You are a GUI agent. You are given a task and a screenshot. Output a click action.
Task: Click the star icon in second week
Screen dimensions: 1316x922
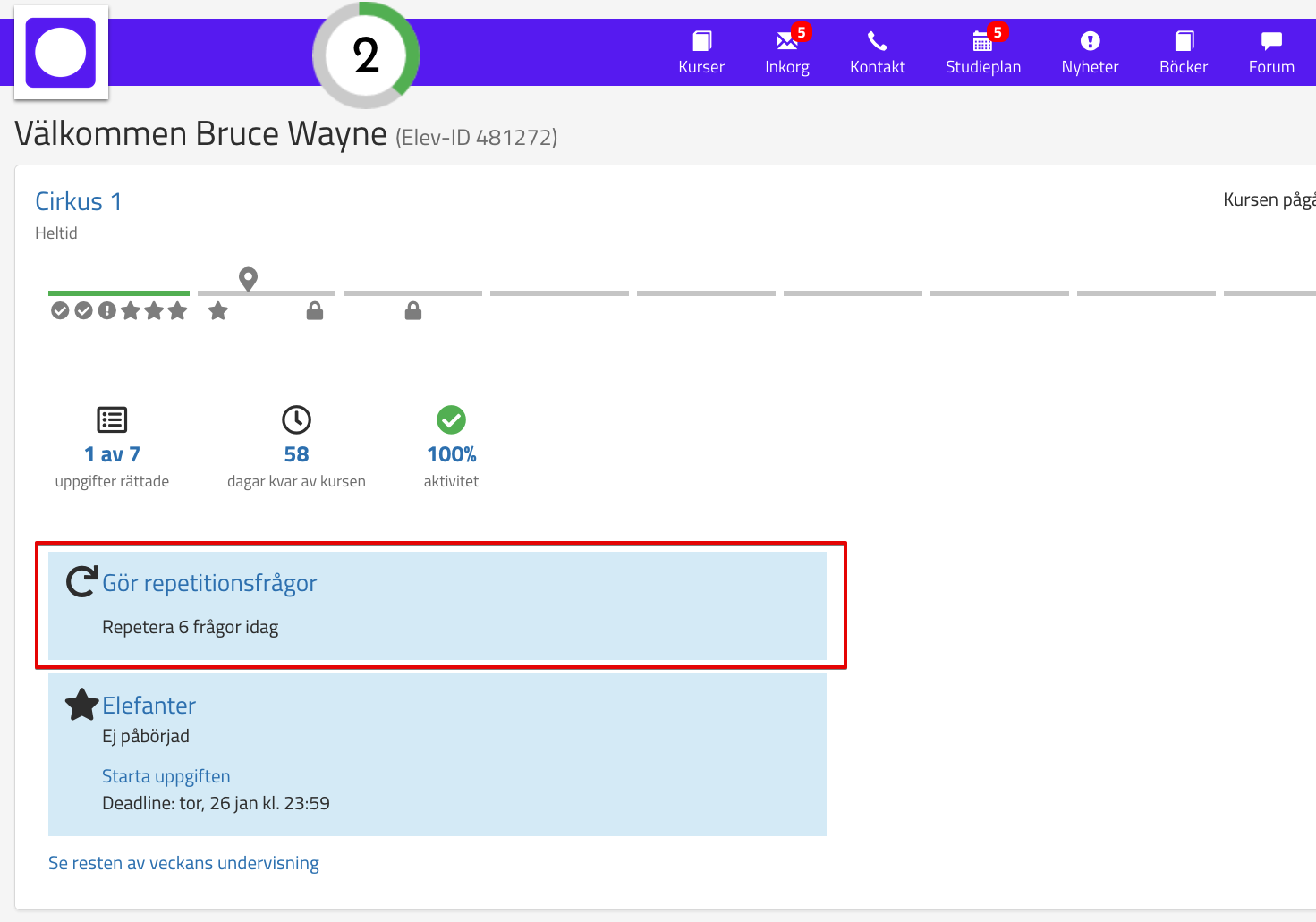point(218,311)
